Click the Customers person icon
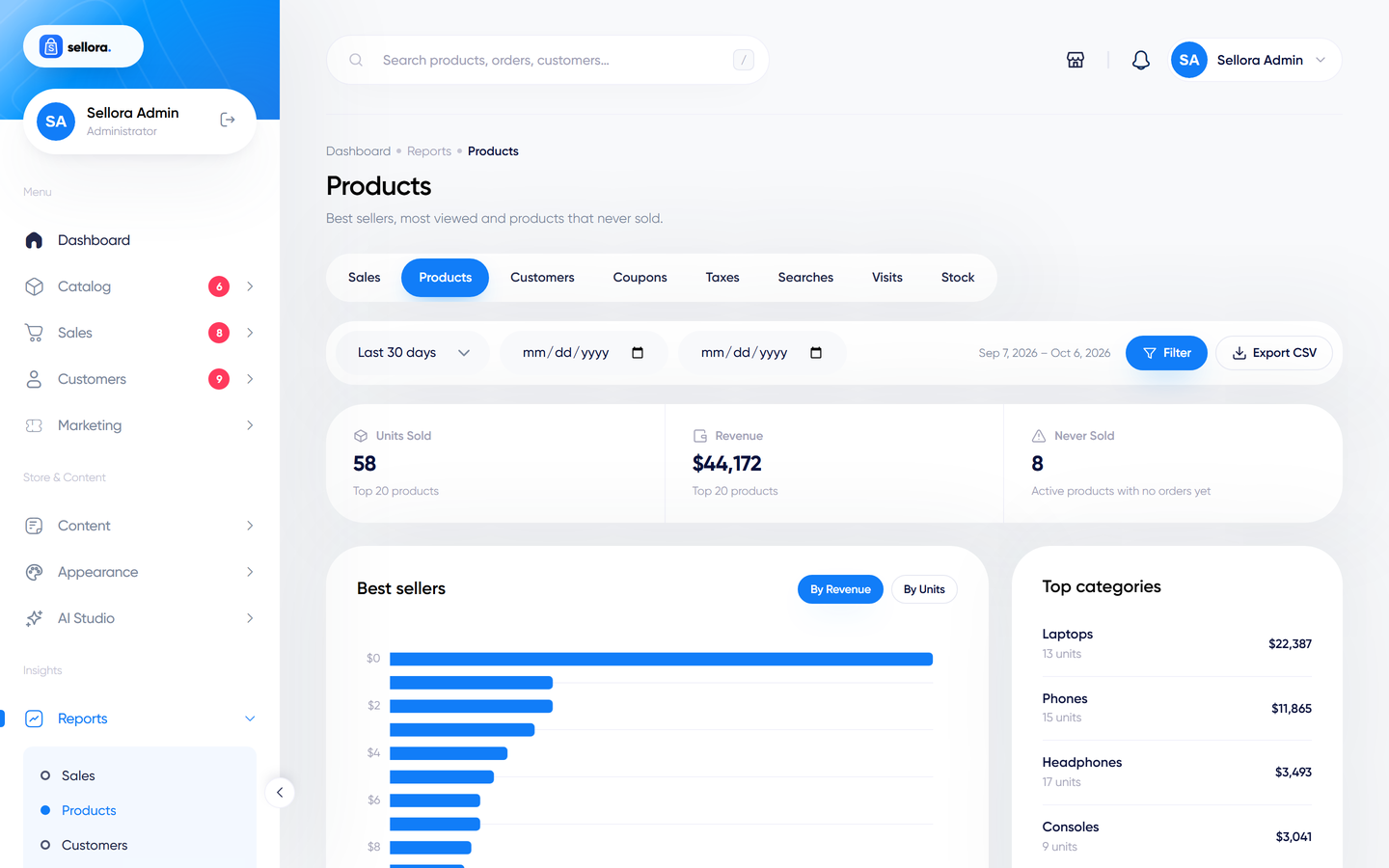1389x868 pixels. pos(34,379)
